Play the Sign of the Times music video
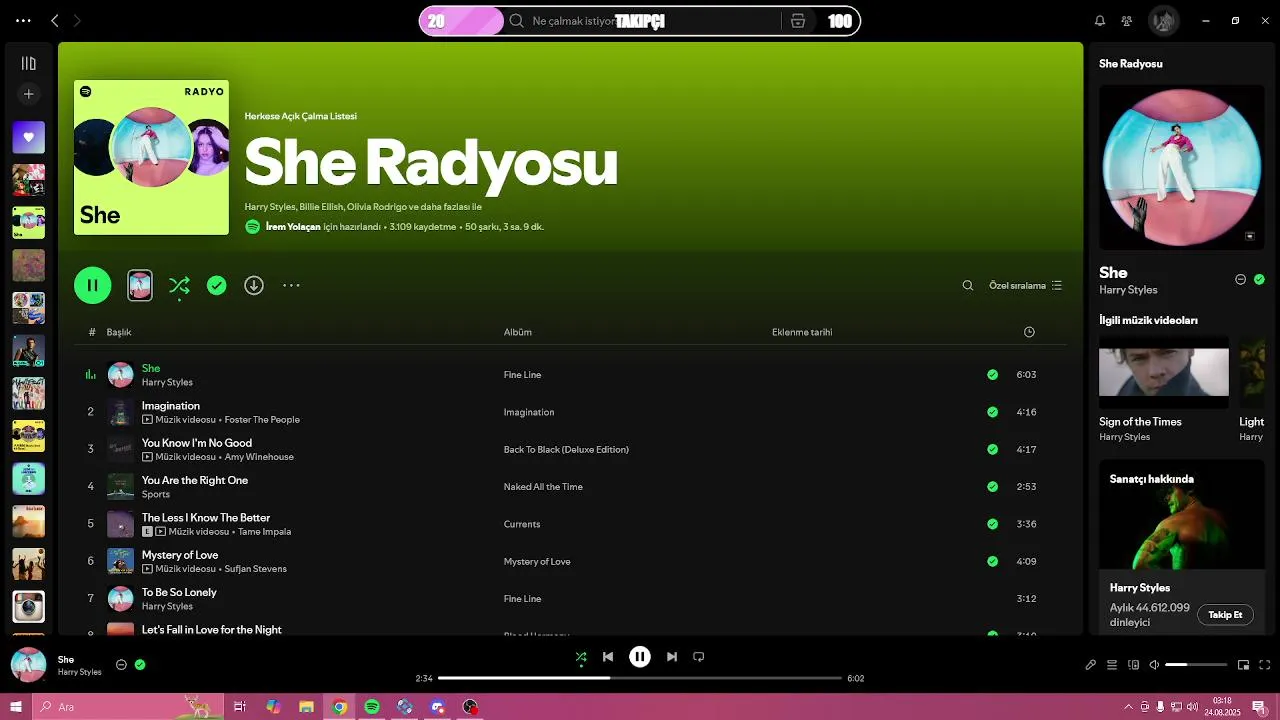This screenshot has height=720, width=1280. (1164, 372)
